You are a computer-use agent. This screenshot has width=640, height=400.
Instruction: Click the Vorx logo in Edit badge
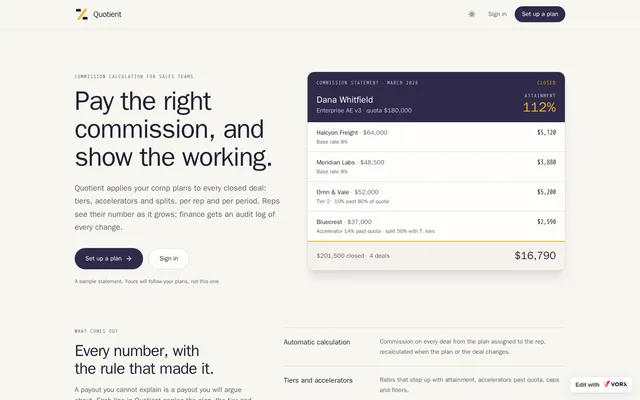point(615,384)
